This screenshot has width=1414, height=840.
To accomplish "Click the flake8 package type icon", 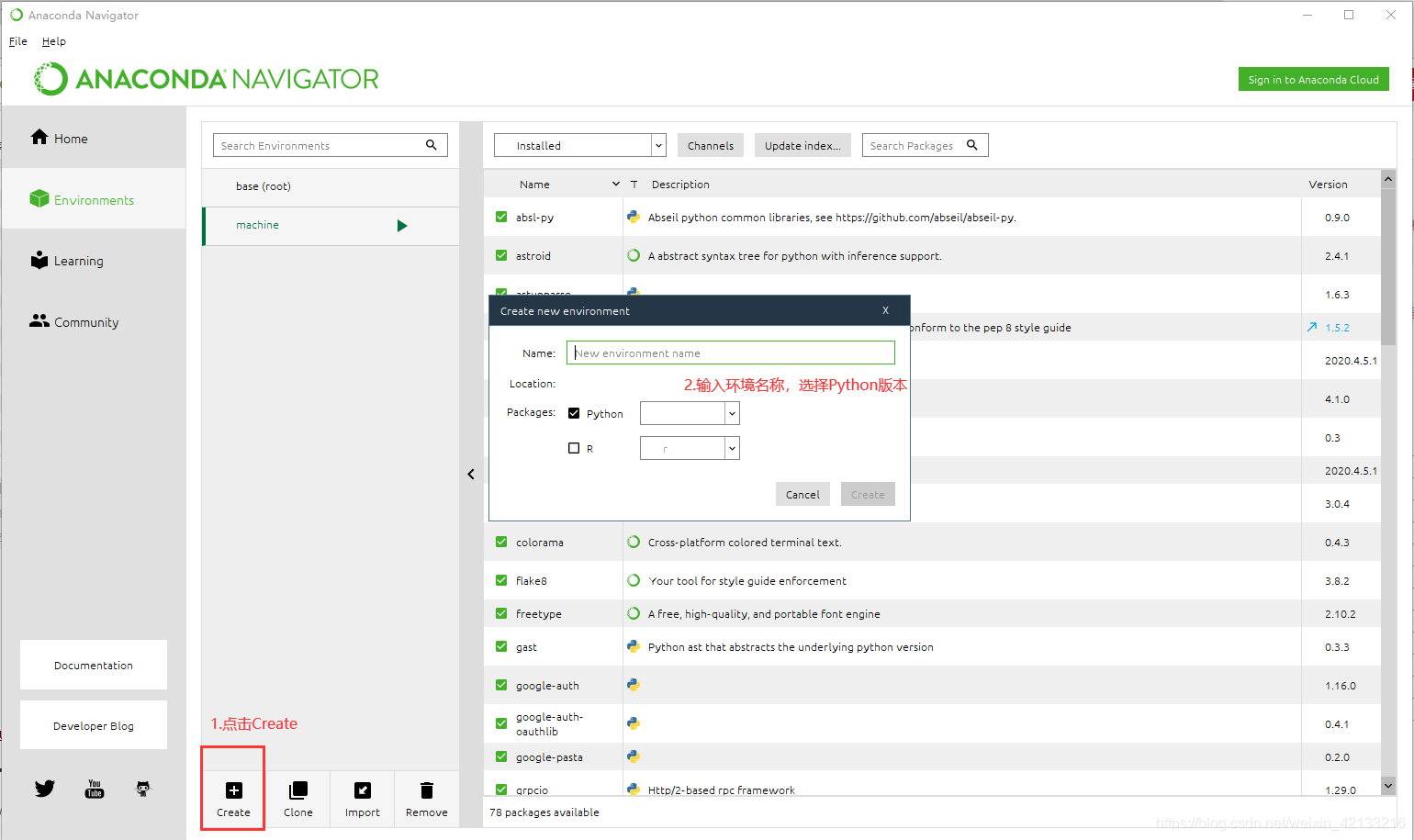I will pyautogui.click(x=634, y=580).
